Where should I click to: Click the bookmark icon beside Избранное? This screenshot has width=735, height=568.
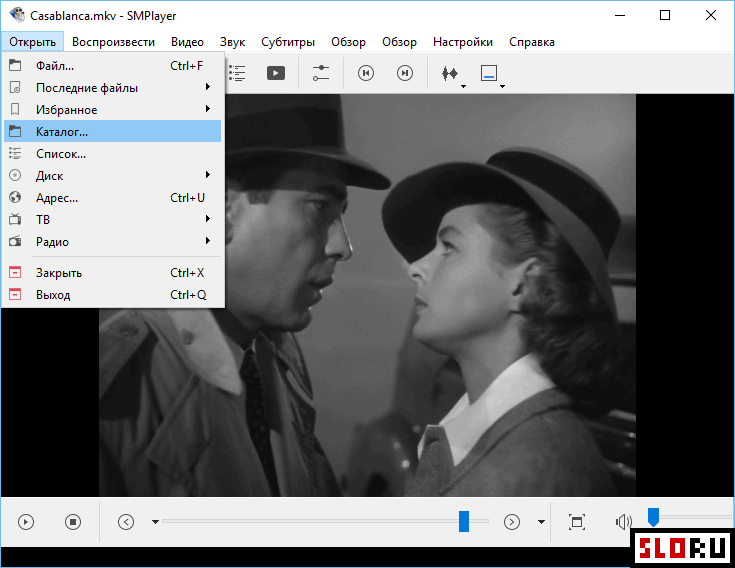(15, 109)
